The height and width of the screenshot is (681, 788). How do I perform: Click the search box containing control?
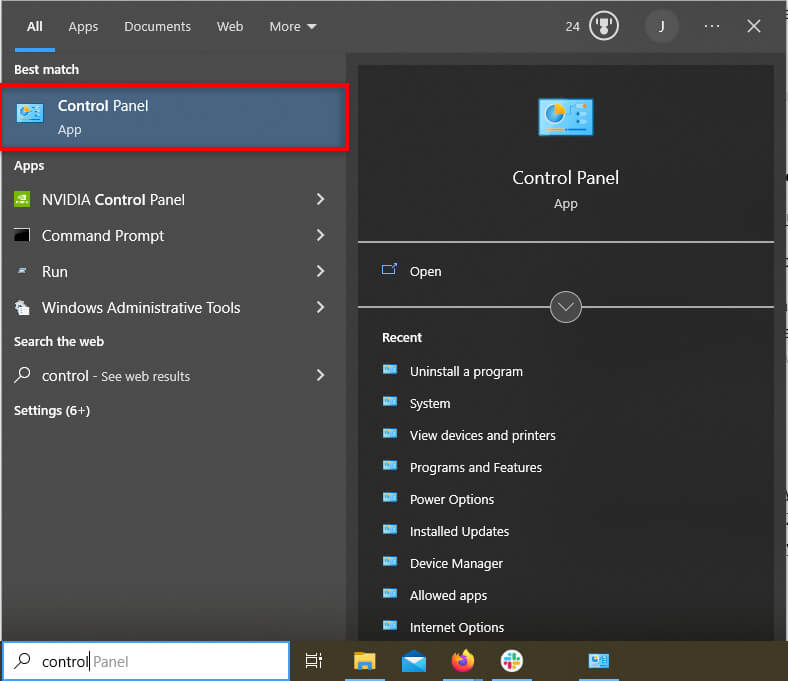150,661
